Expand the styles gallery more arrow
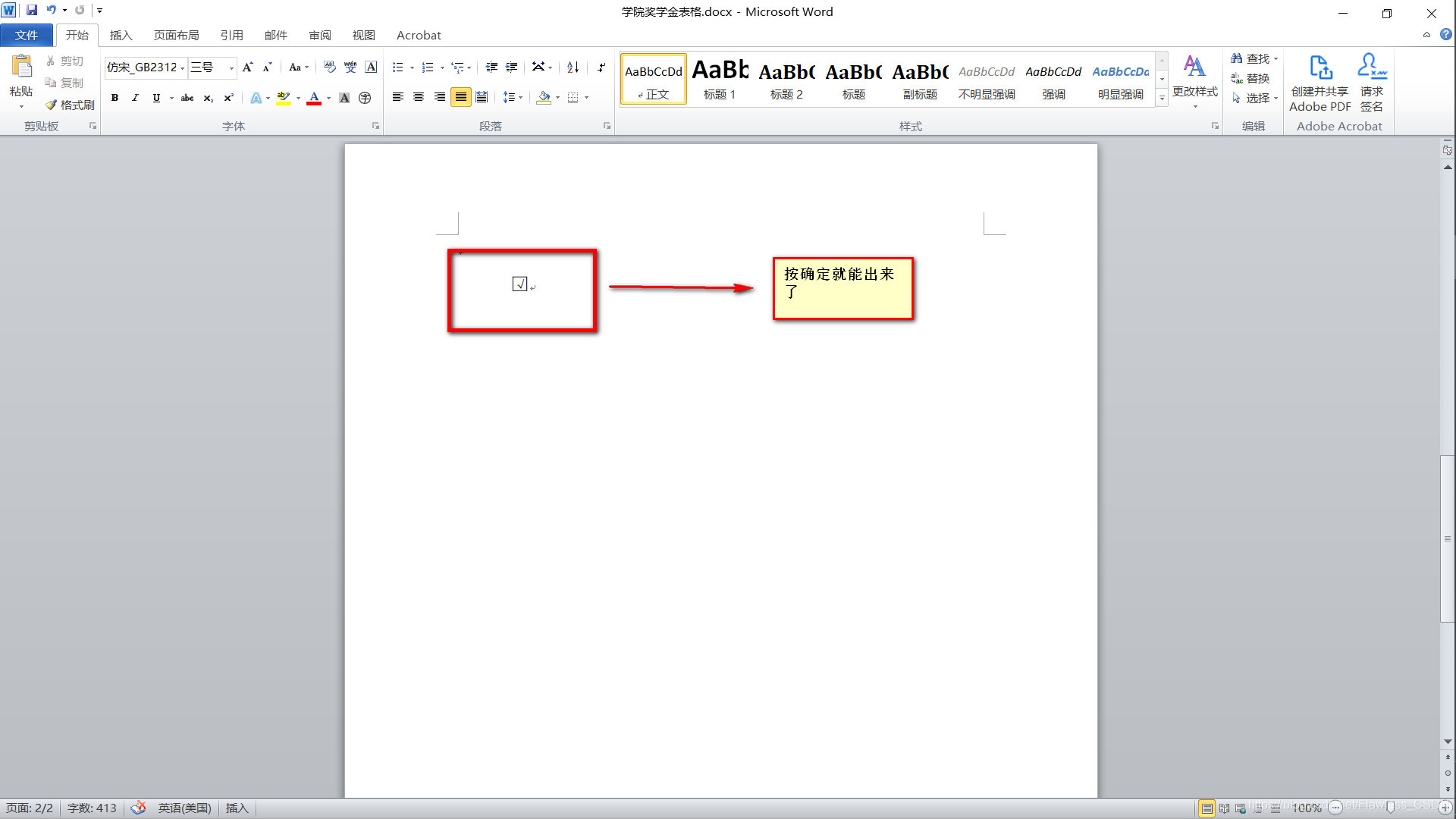This screenshot has height=819, width=1456. (1162, 99)
